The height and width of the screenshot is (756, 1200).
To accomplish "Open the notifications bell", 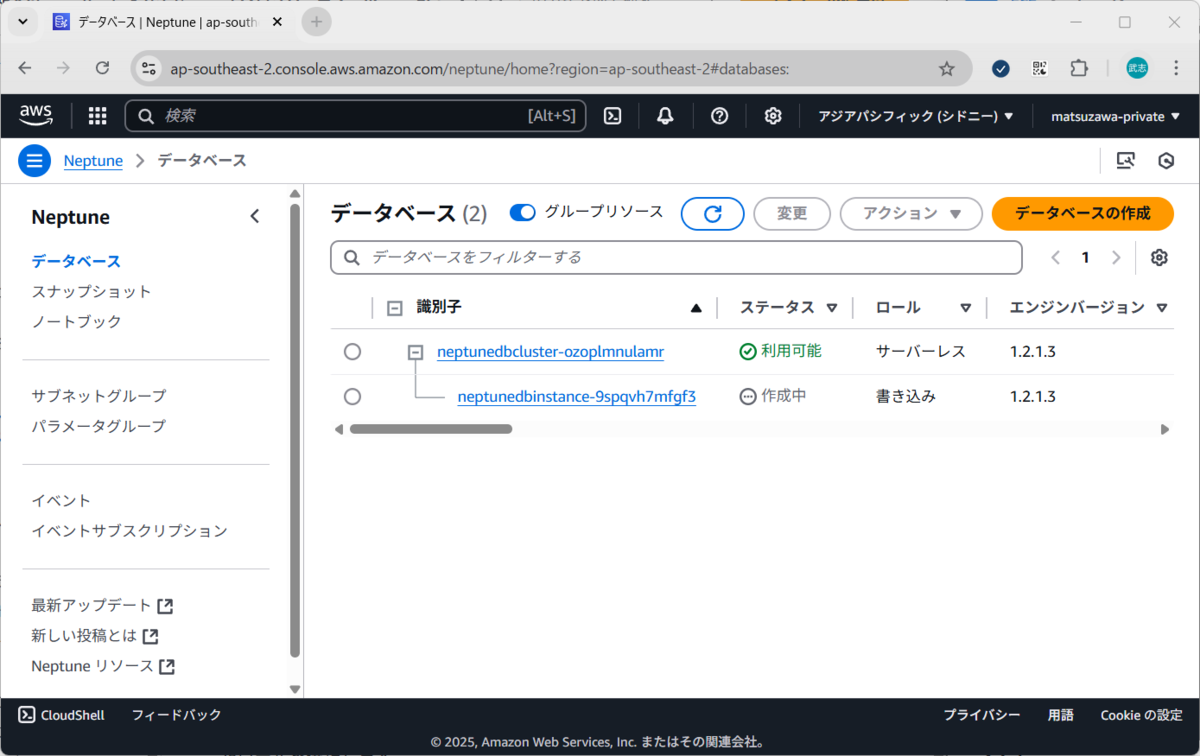I will 665,116.
